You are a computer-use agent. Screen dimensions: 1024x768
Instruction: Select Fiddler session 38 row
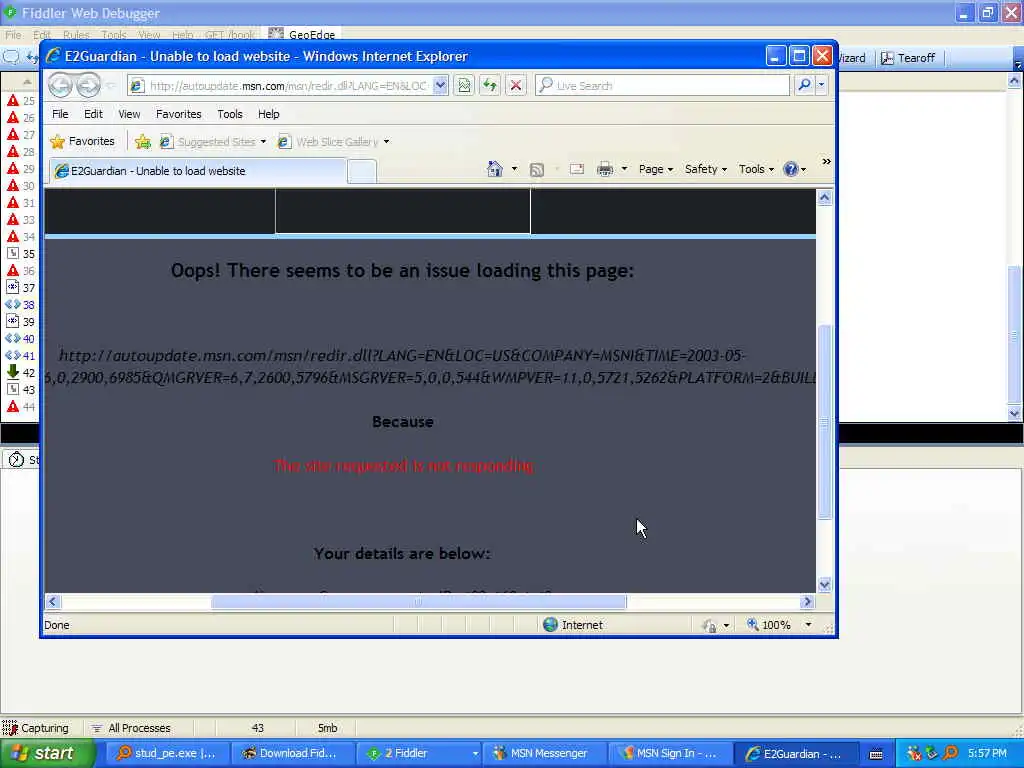pyautogui.click(x=20, y=304)
